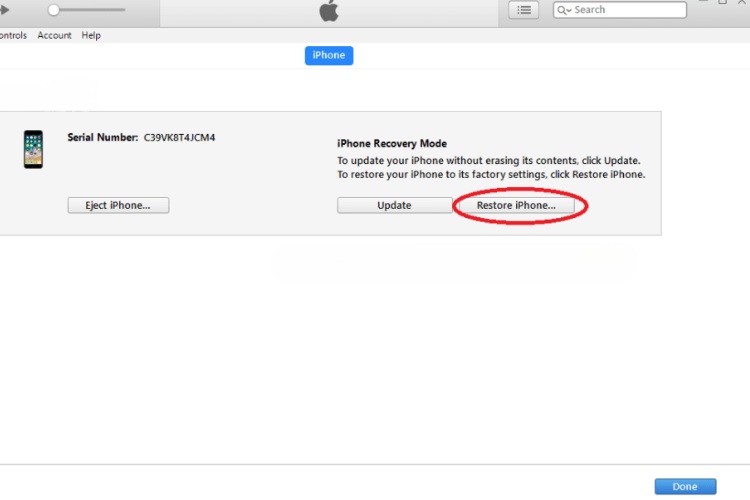Viewport: 750px width, 500px height.
Task: Click the Serial Number label
Action: pyautogui.click(x=103, y=137)
